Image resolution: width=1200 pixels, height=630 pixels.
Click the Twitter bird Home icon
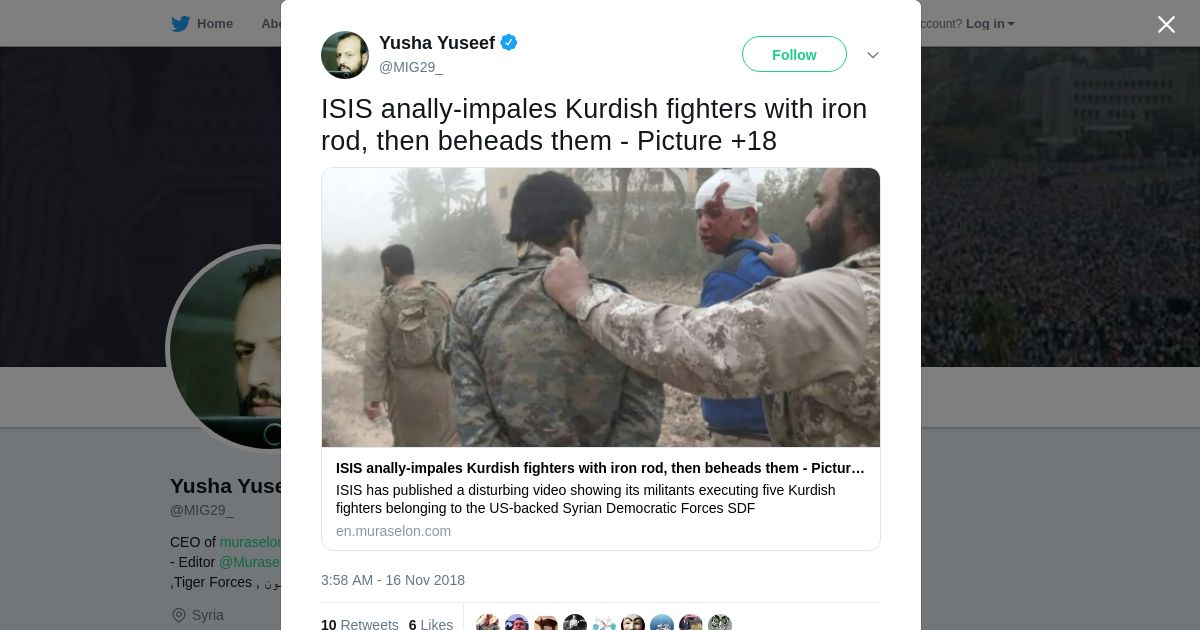tap(180, 24)
